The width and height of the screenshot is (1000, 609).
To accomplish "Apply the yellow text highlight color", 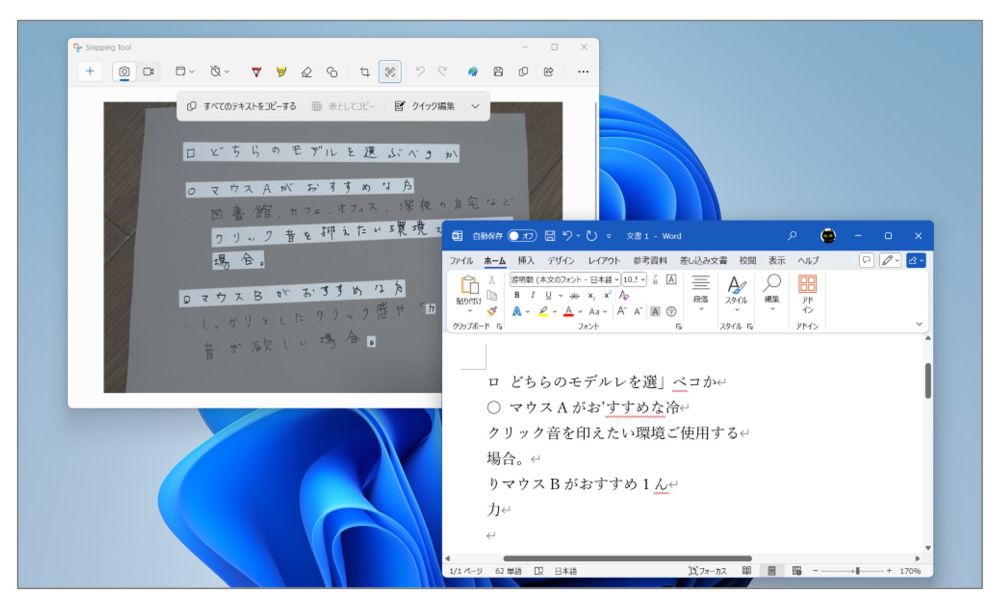I will click(x=543, y=312).
